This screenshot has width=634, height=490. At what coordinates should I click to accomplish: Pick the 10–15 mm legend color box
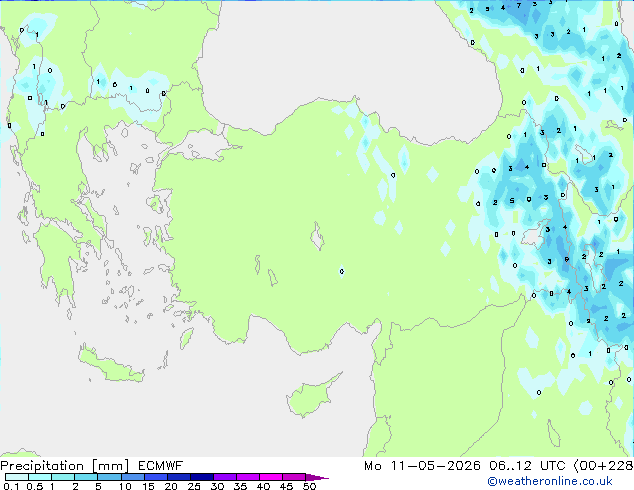132,477
